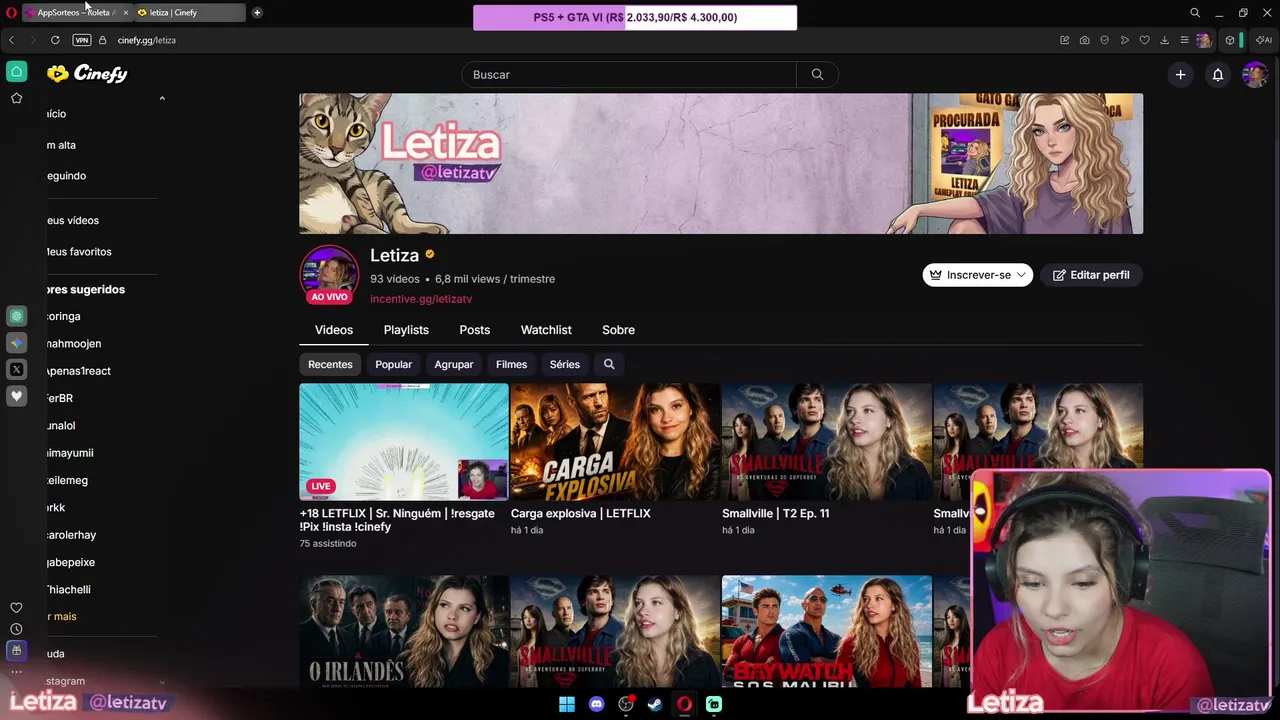The height and width of the screenshot is (720, 1280).
Task: Open the user avatar menu in Cinefy header
Action: click(1255, 74)
